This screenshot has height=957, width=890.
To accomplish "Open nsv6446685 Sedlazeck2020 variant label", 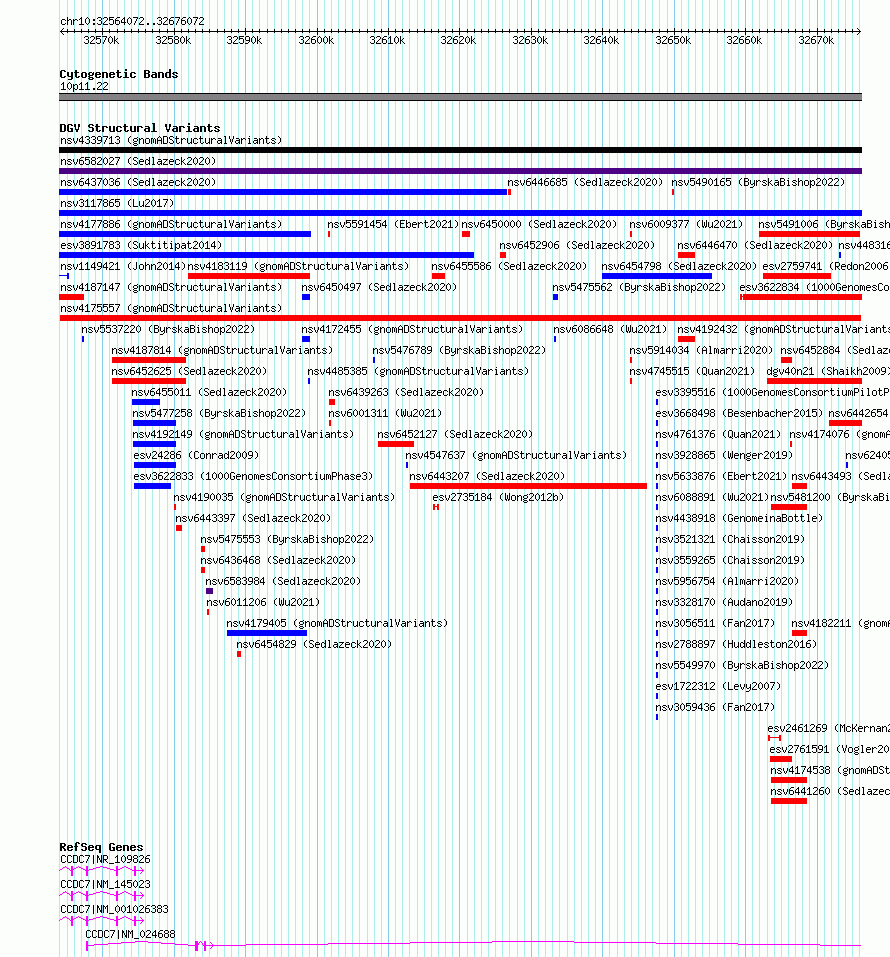I will point(585,182).
